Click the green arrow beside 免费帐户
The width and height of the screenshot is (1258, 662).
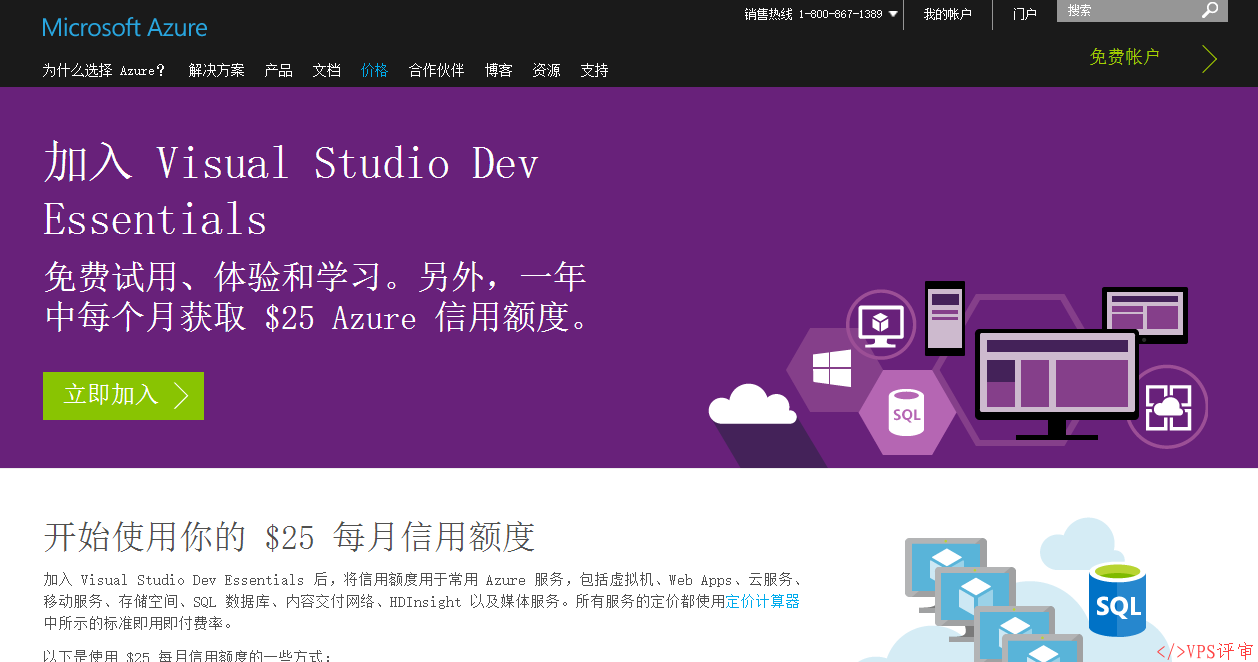pyautogui.click(x=1210, y=59)
